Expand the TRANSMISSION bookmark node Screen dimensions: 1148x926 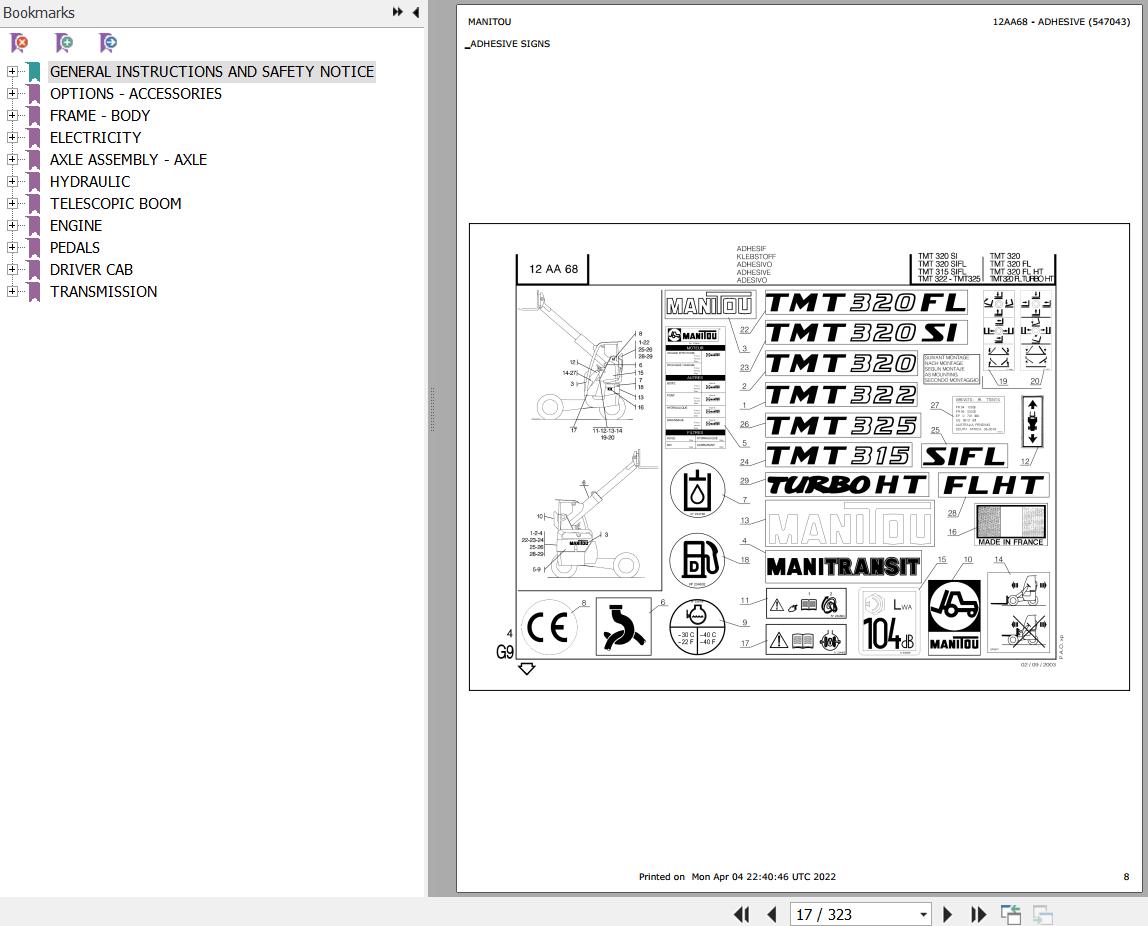tap(12, 291)
